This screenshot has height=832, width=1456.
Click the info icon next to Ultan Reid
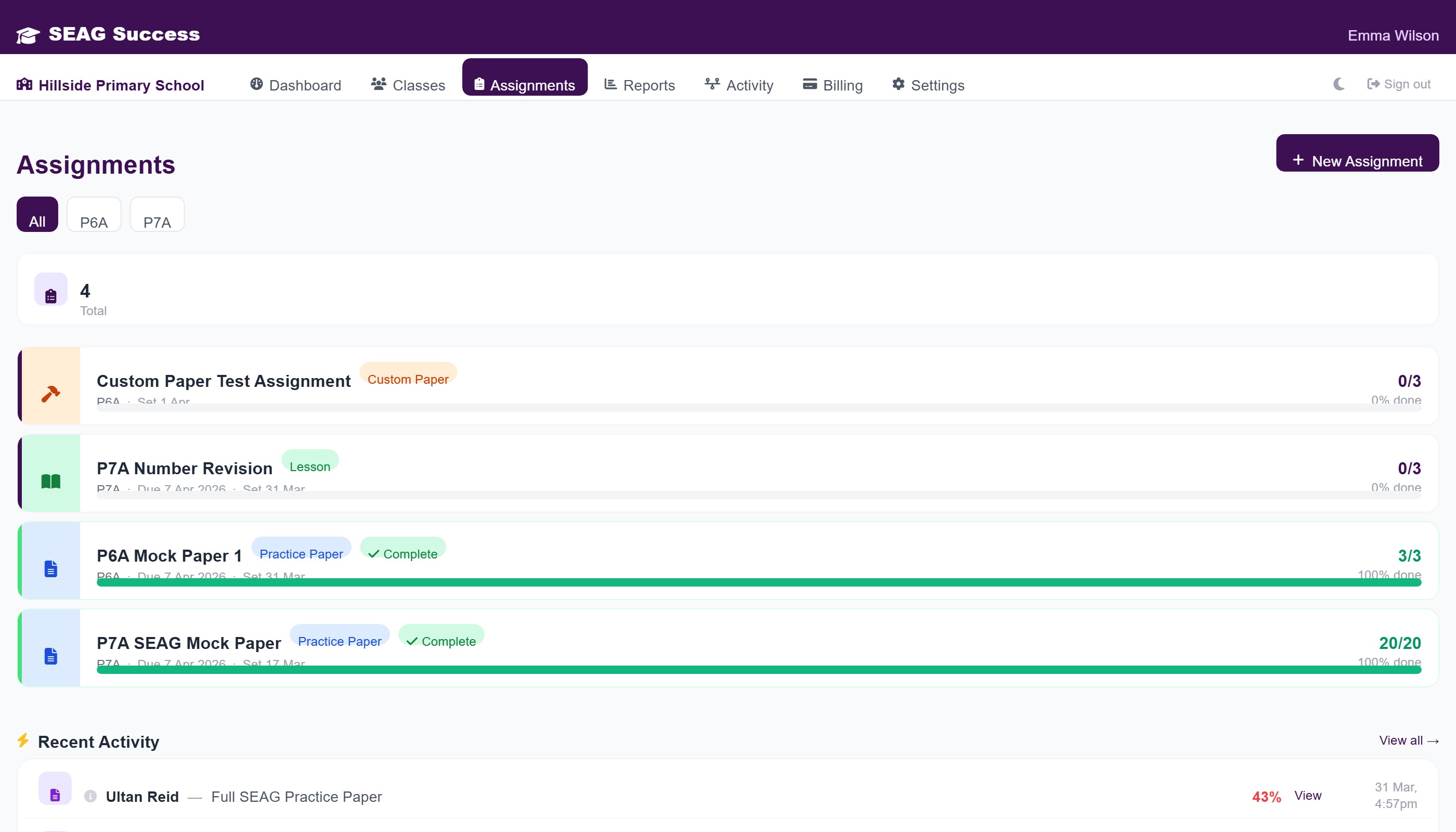point(90,796)
